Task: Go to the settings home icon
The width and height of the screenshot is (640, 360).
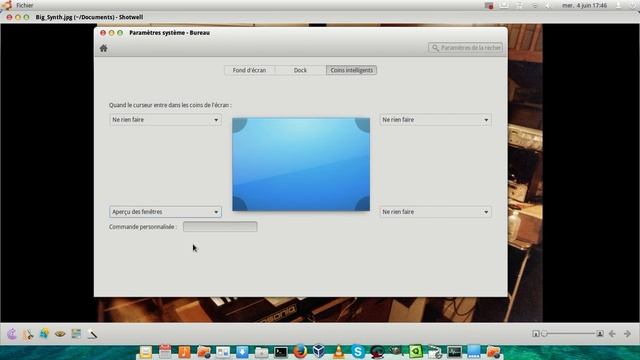Action: click(x=104, y=48)
